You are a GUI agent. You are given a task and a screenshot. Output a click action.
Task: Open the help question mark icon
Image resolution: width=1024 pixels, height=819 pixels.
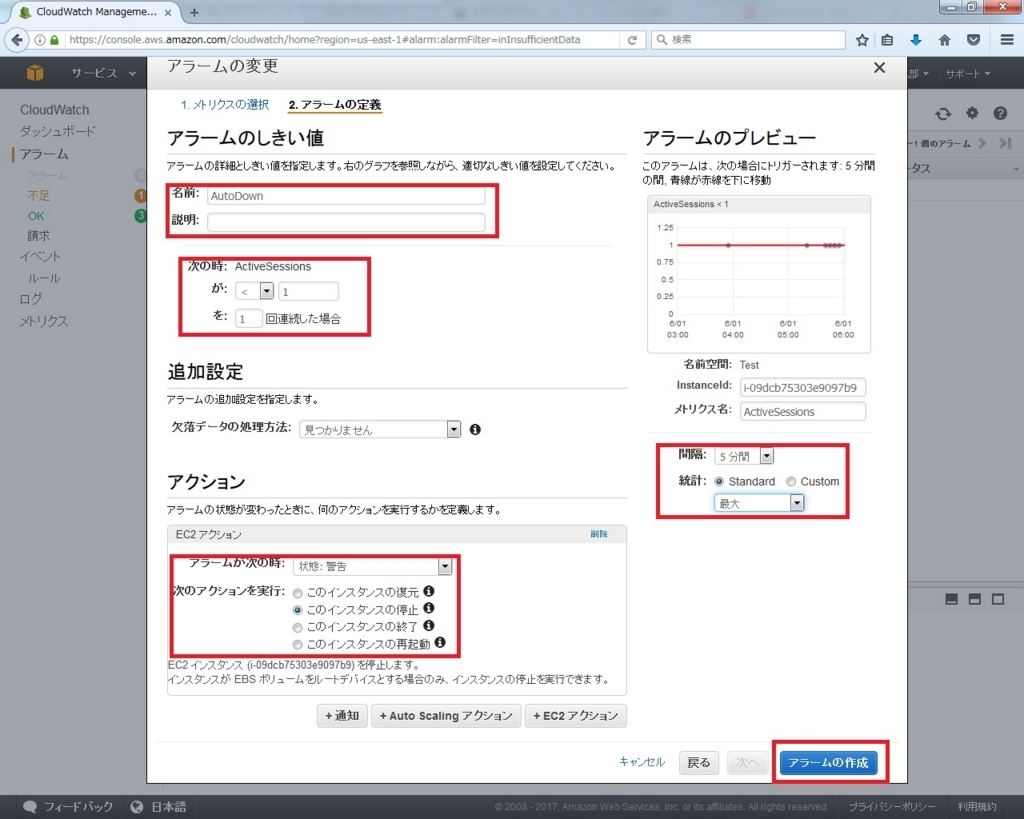[1000, 113]
